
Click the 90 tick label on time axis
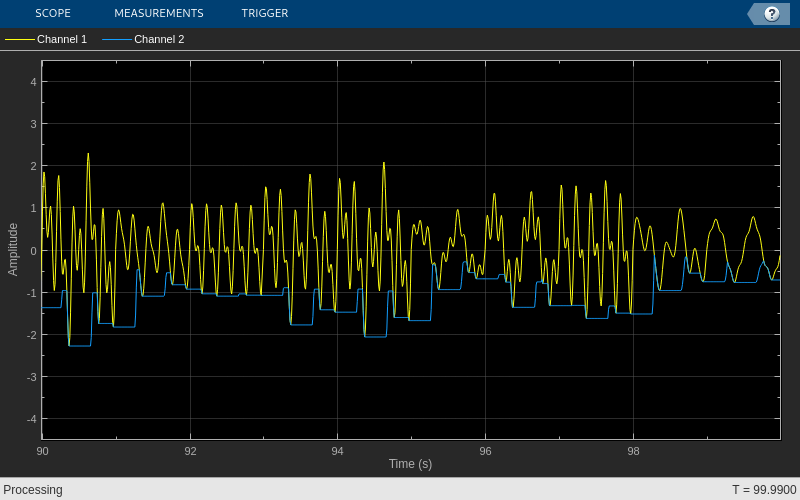[x=42, y=452]
